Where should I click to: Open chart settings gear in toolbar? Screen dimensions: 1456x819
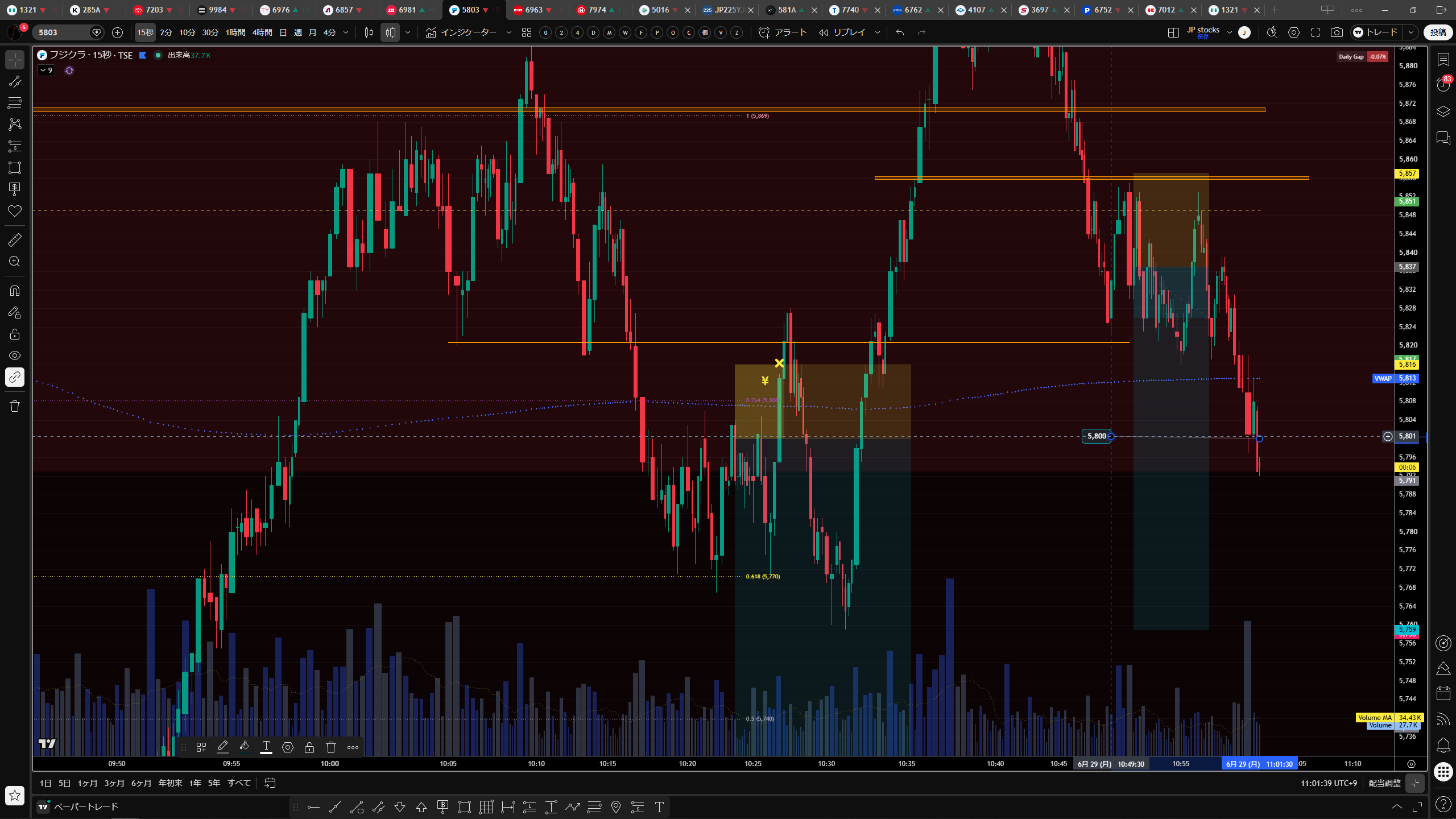coord(1294,32)
